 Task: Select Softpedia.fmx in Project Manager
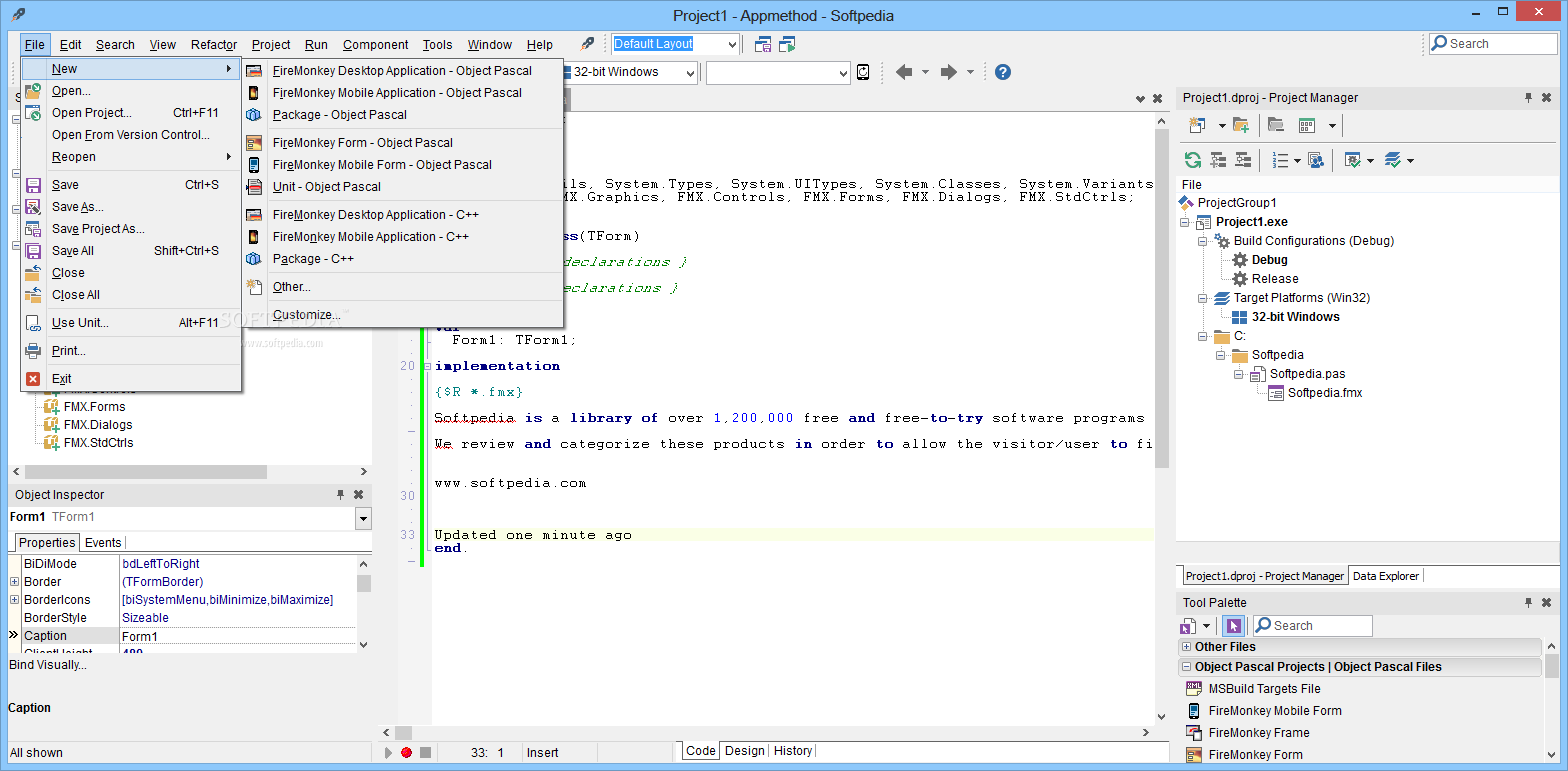click(x=1325, y=393)
